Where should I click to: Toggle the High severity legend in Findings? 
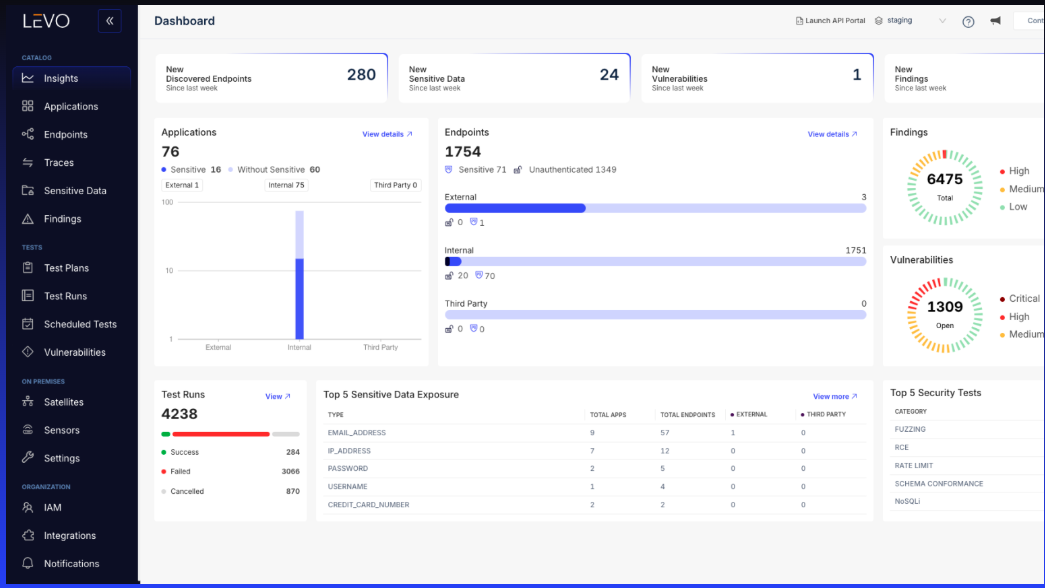(1017, 170)
